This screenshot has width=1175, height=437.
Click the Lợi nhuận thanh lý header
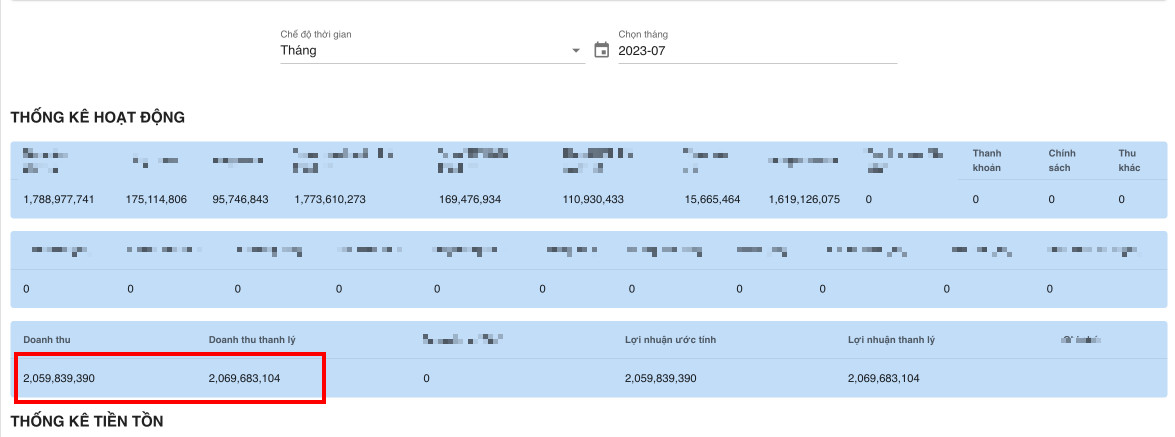[x=891, y=340]
